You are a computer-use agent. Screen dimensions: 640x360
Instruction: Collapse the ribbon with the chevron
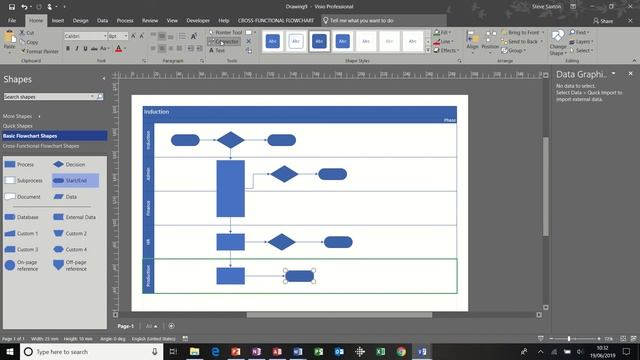634,60
